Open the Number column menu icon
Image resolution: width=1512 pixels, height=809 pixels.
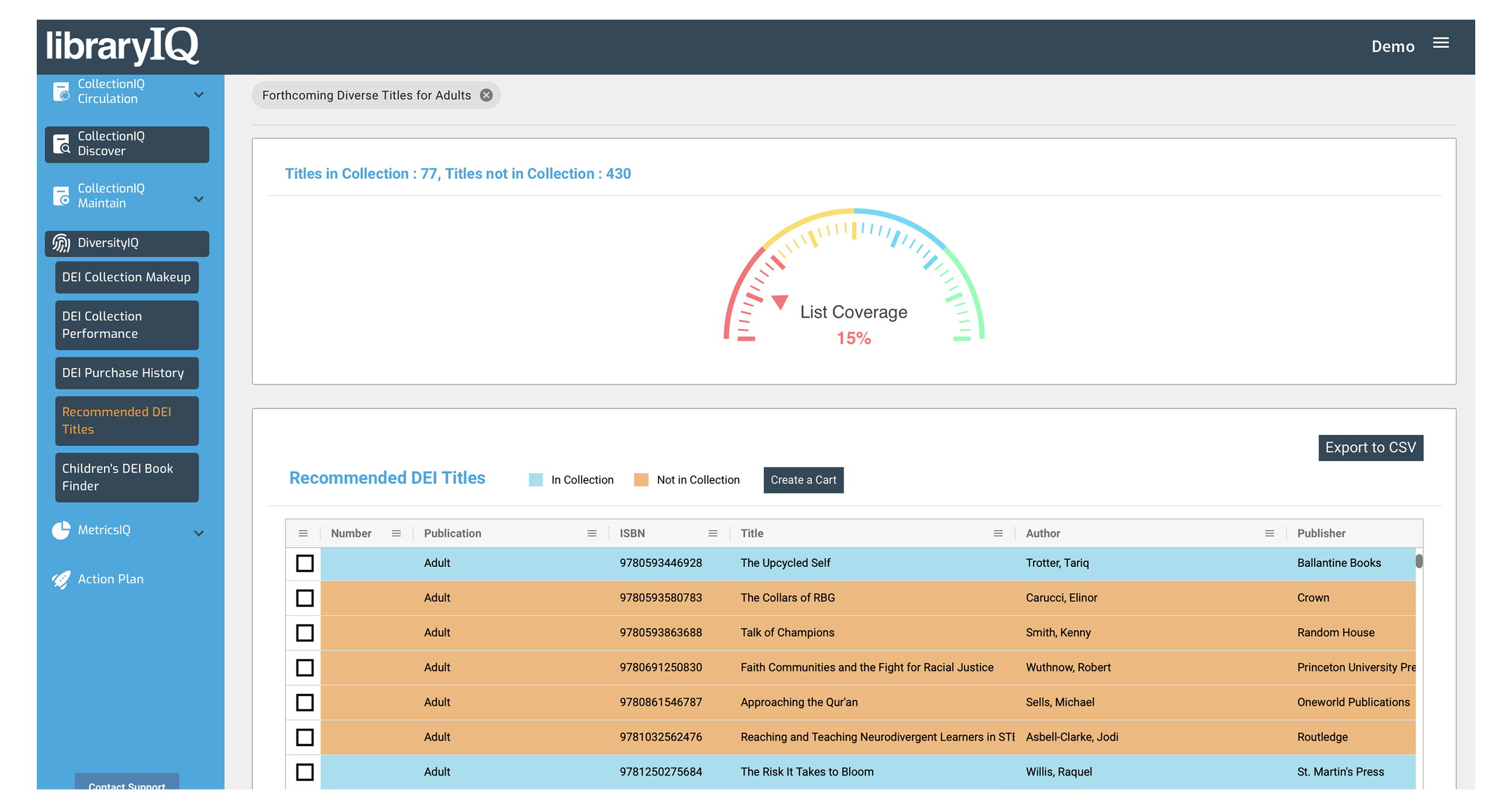click(x=396, y=533)
